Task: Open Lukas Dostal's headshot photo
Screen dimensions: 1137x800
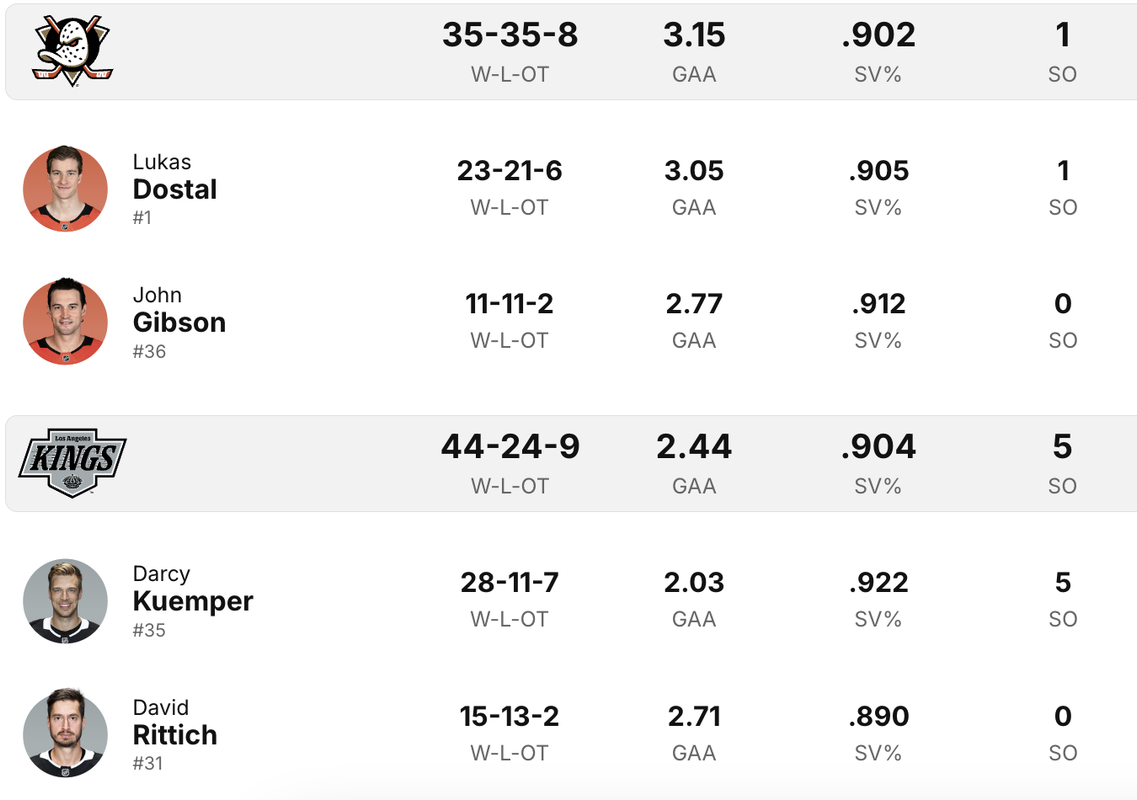Action: click(x=65, y=189)
